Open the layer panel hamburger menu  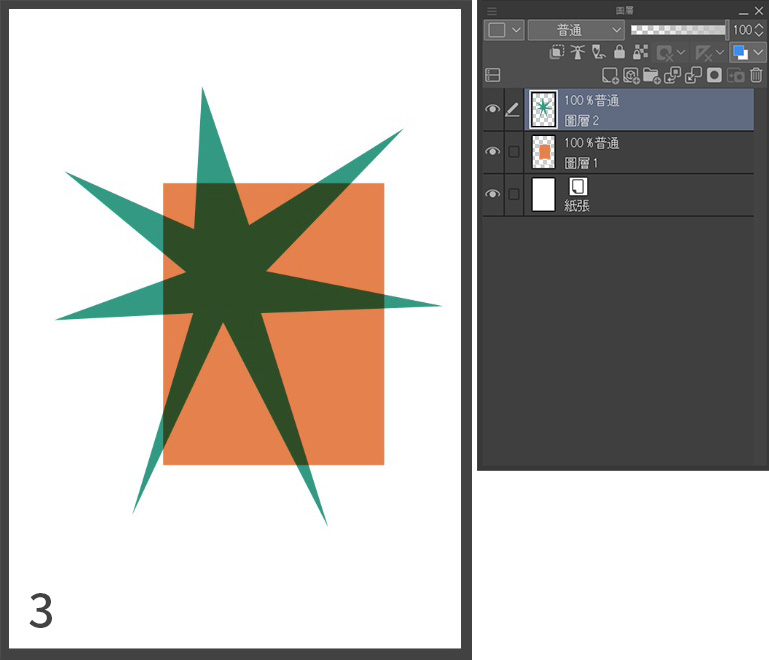coord(491,10)
